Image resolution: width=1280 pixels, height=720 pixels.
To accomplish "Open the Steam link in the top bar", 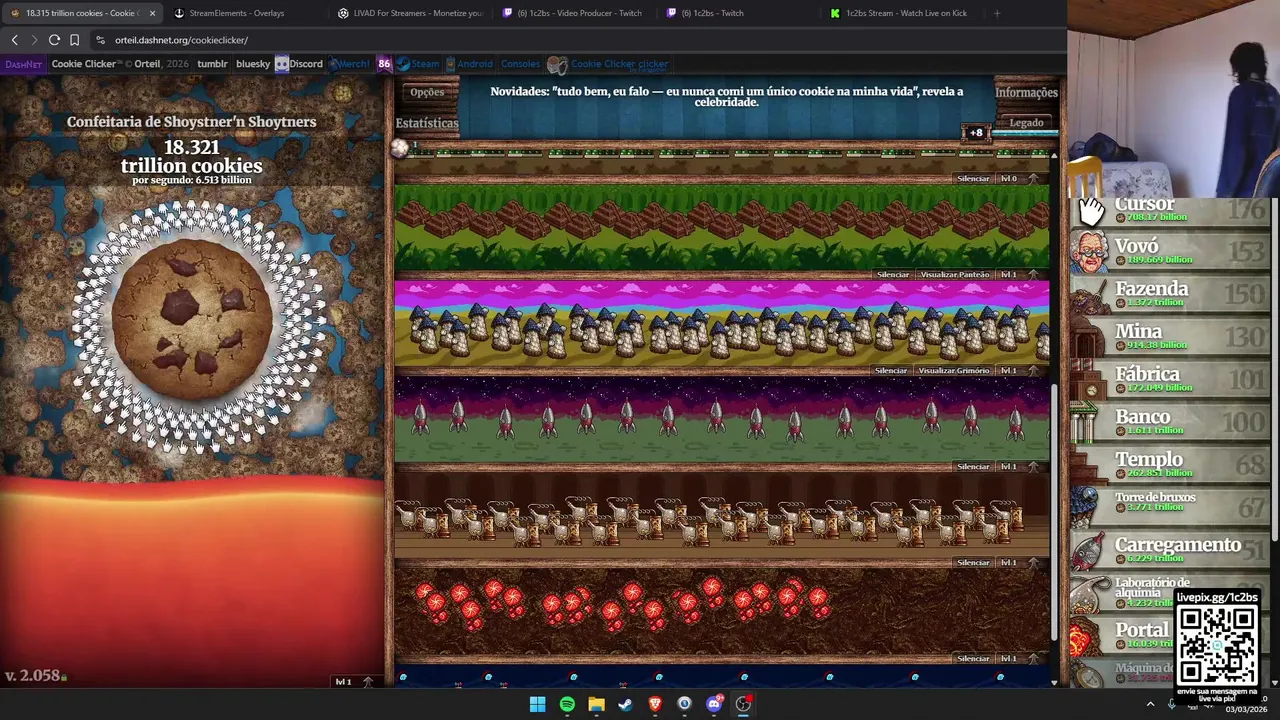I will [x=418, y=64].
